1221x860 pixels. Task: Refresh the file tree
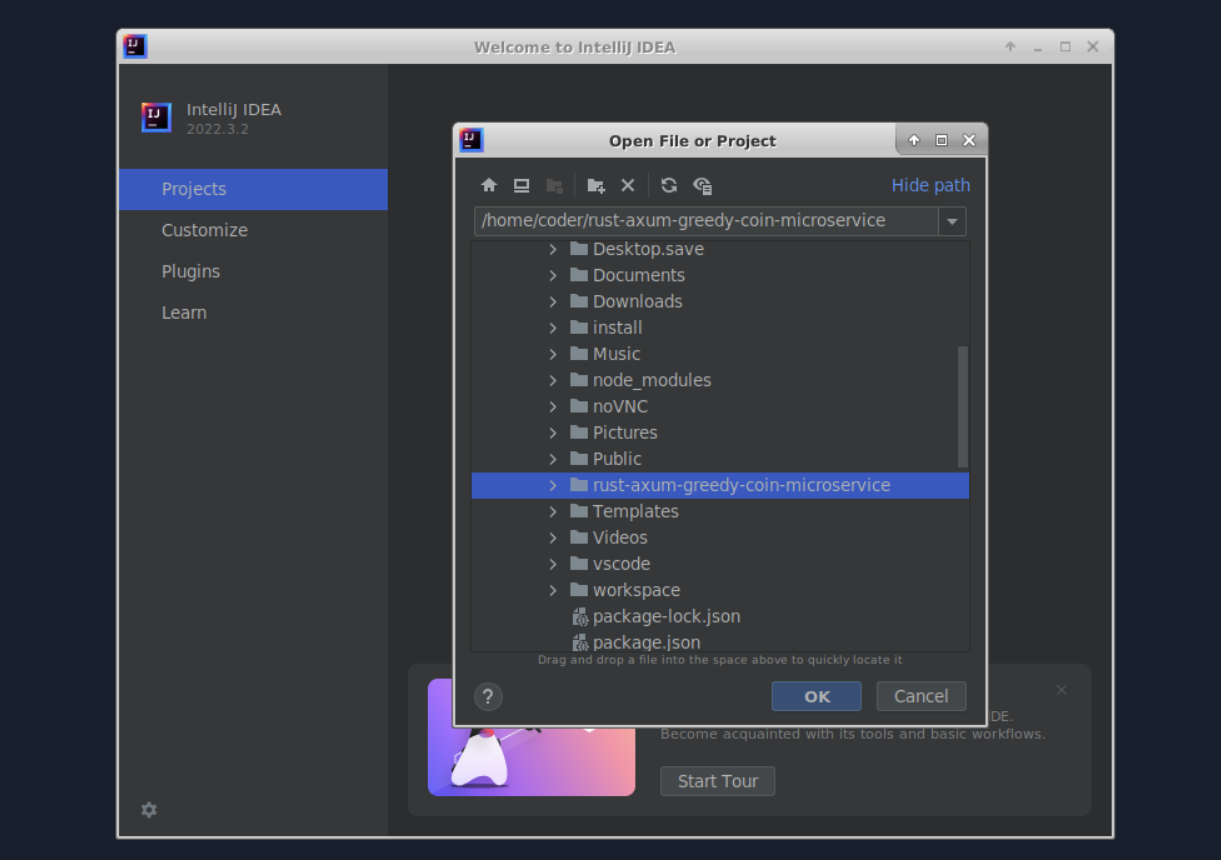pos(669,185)
